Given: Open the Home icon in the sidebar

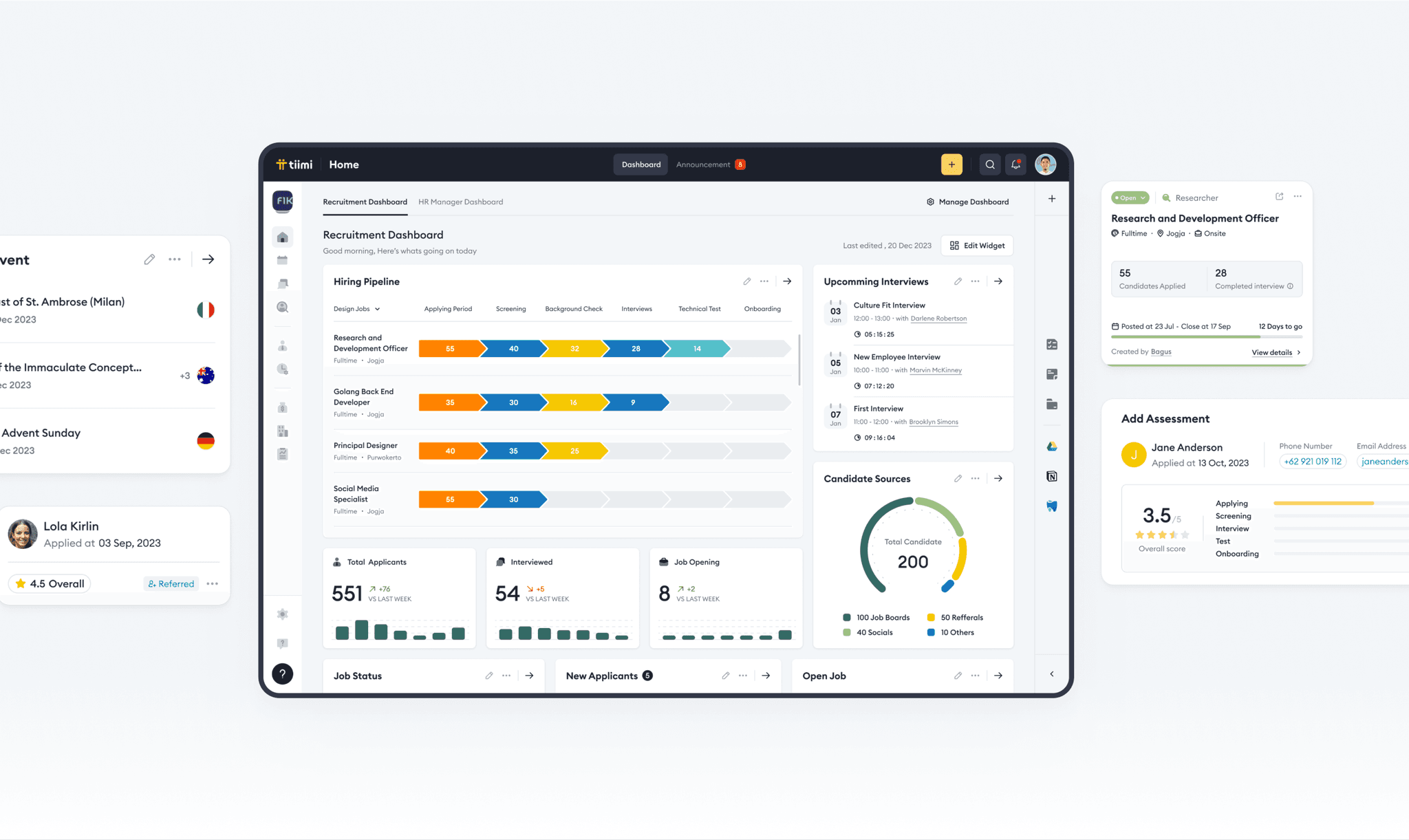Looking at the screenshot, I should [282, 237].
